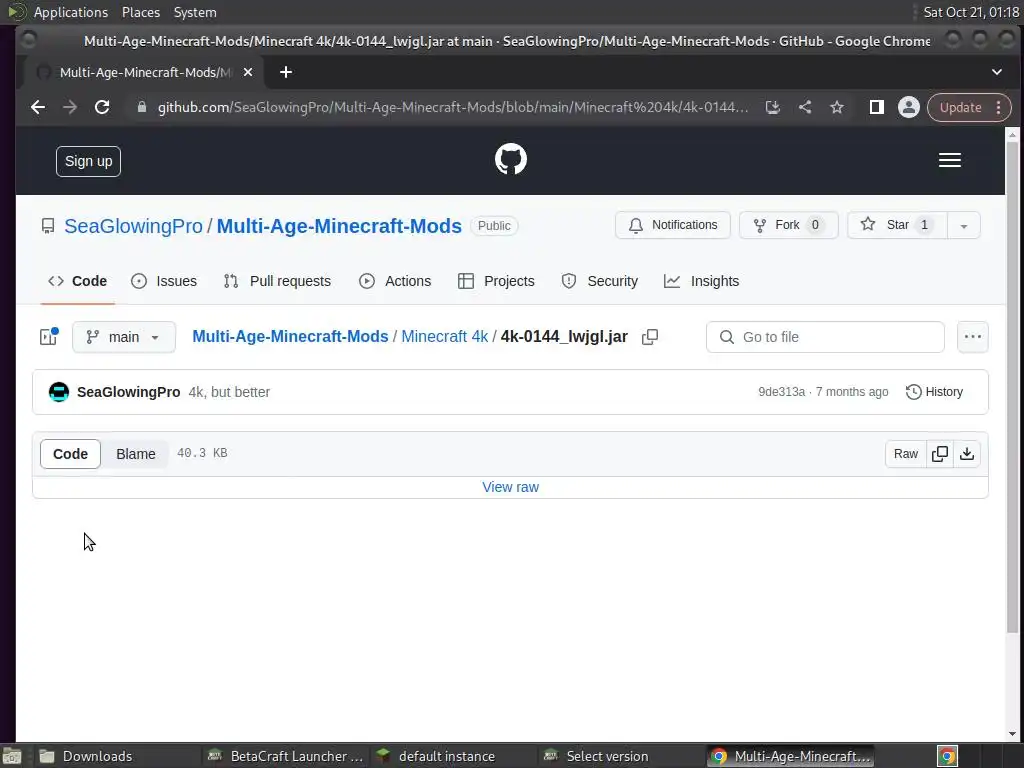Share this page via share icon
This screenshot has height=768, width=1024.
click(805, 107)
